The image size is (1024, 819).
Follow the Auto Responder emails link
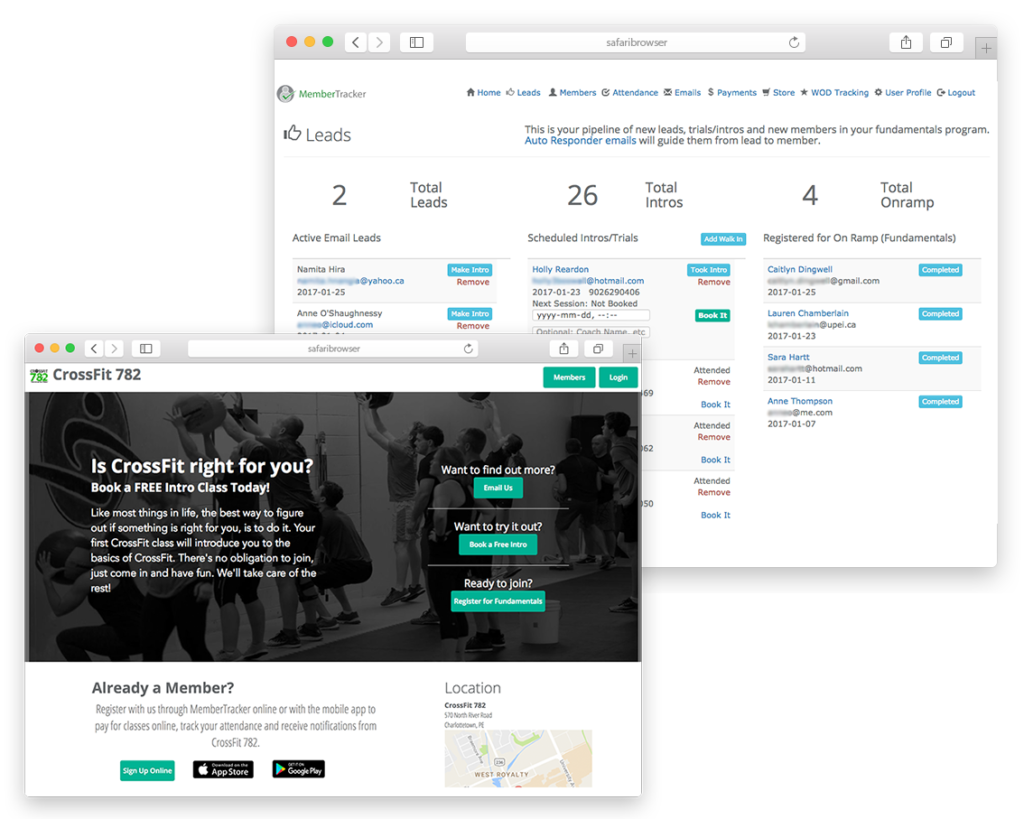(x=579, y=141)
